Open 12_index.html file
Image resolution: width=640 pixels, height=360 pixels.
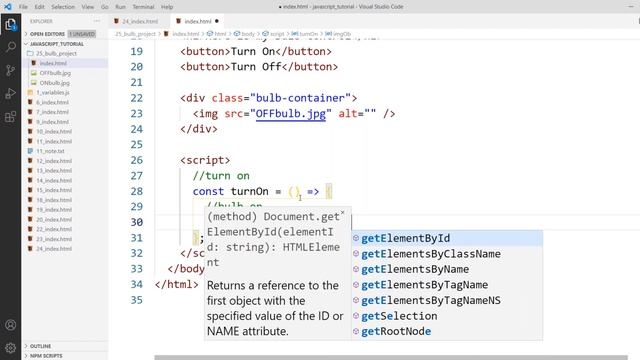pyautogui.click(x=54, y=161)
